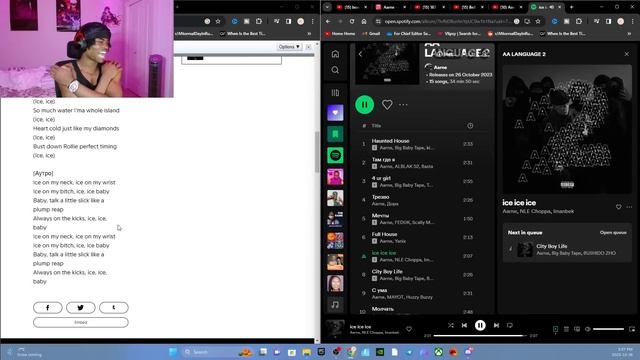Close the AA Language 2 now playing panel
This screenshot has width=640, height=360.
(x=627, y=54)
